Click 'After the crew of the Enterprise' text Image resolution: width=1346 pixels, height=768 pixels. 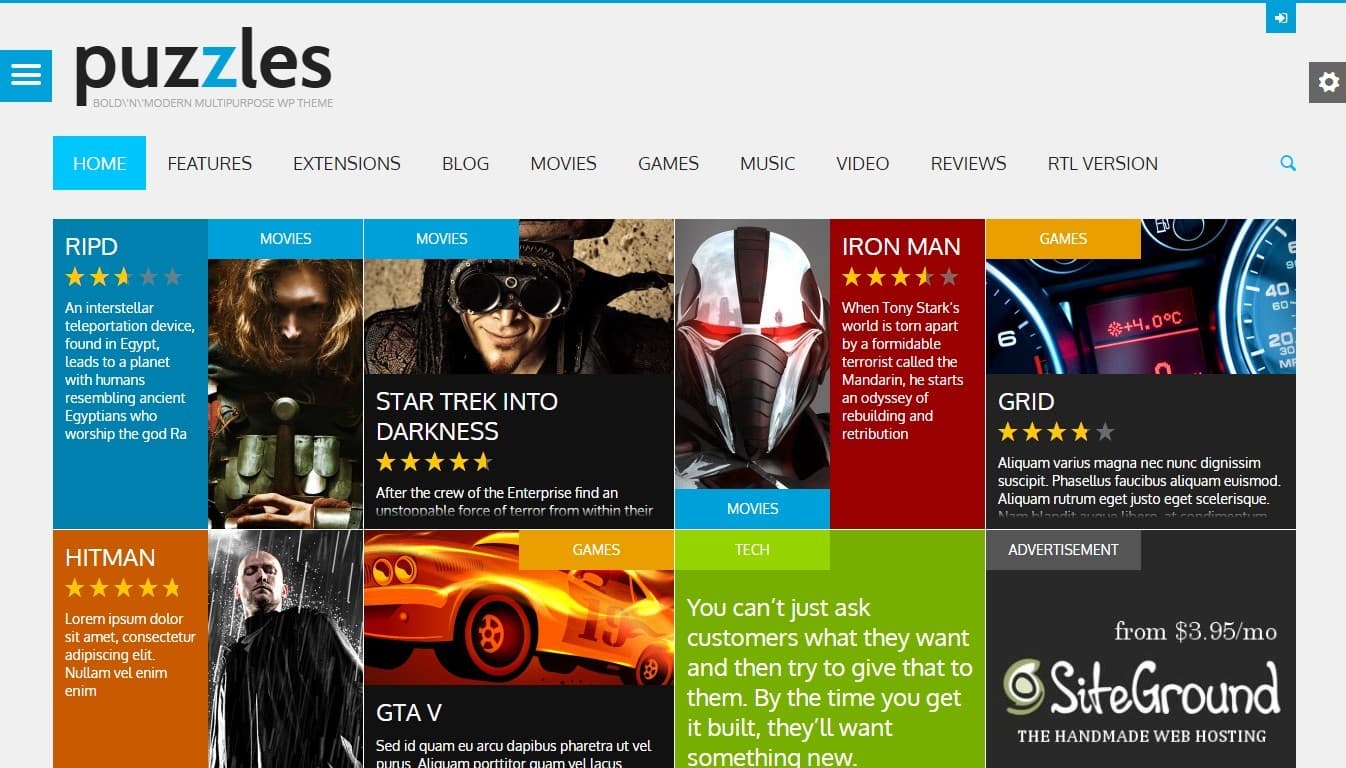click(x=514, y=501)
